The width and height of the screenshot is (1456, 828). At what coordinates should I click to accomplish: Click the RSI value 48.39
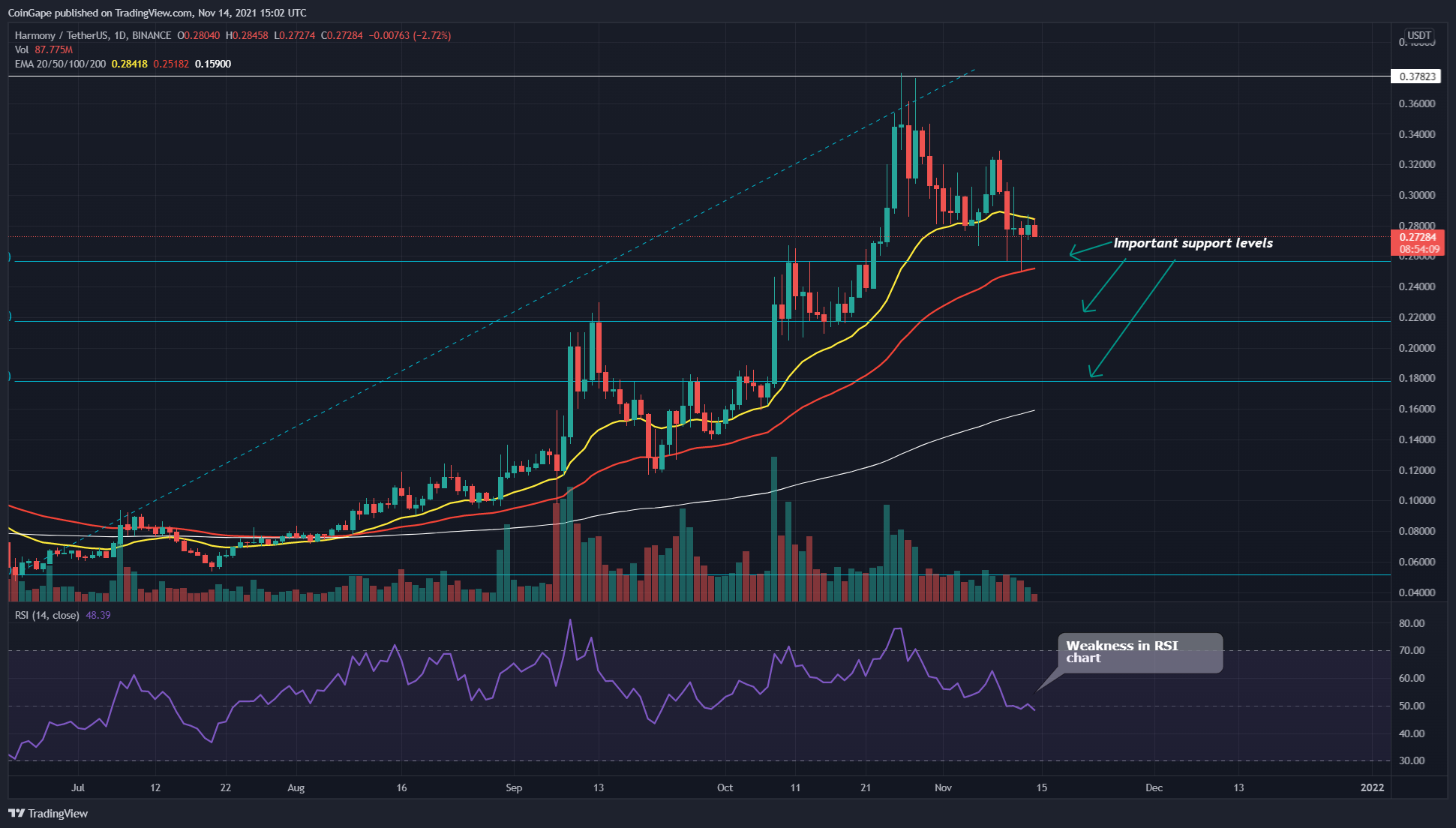[x=98, y=615]
